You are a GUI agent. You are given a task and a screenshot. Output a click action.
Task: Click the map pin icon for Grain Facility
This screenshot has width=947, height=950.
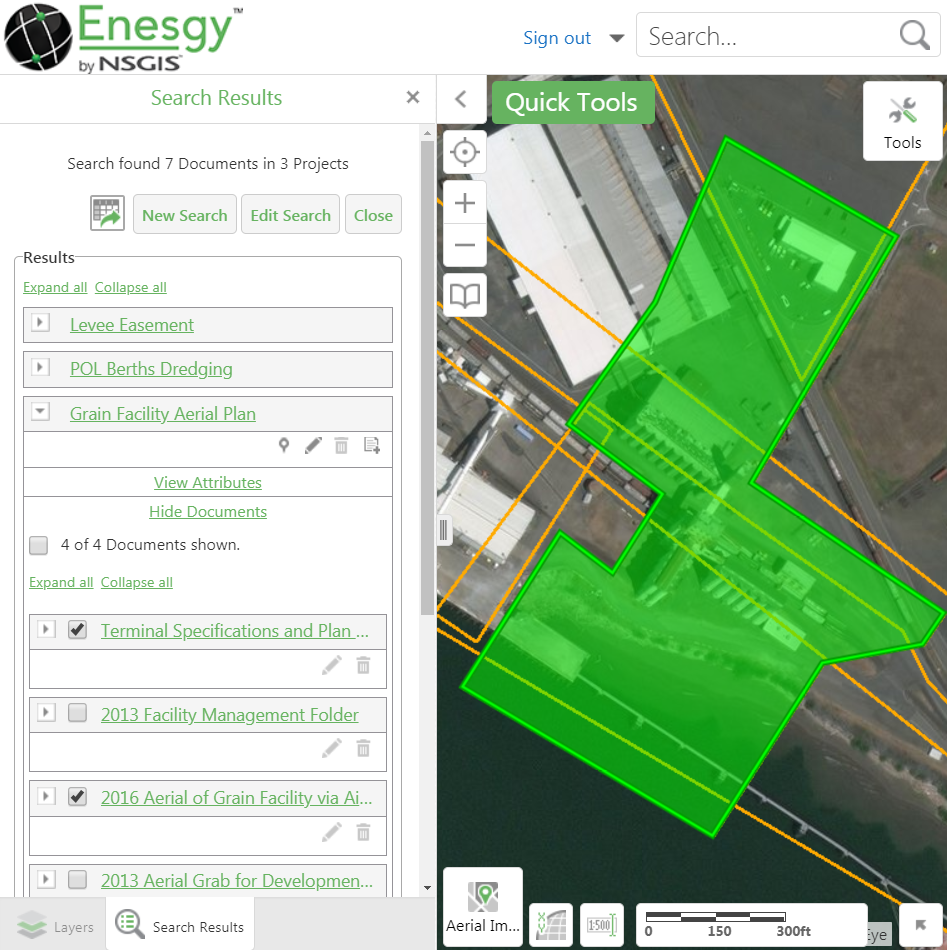(284, 445)
